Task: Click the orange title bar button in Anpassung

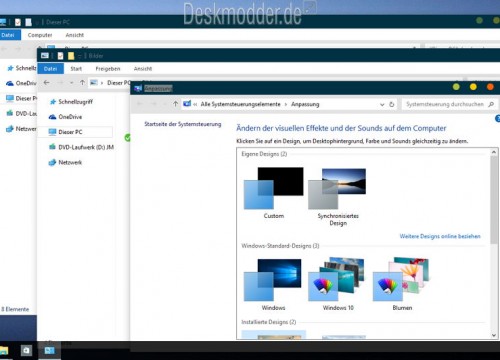Action: point(490,87)
